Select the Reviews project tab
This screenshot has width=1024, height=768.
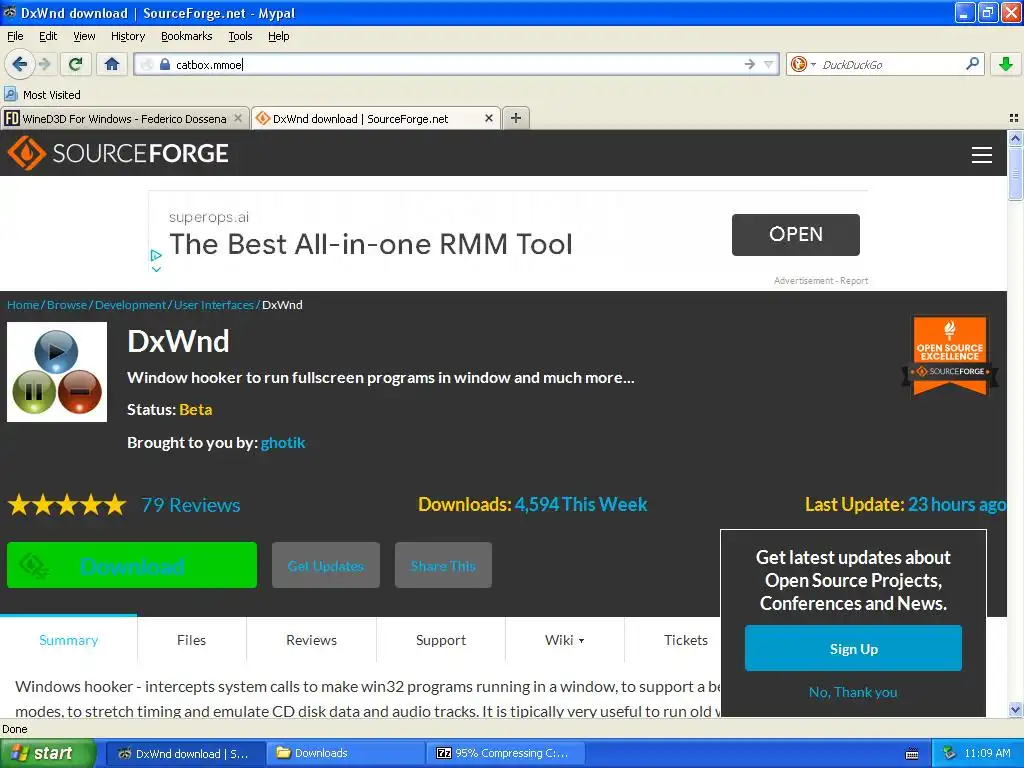point(312,640)
